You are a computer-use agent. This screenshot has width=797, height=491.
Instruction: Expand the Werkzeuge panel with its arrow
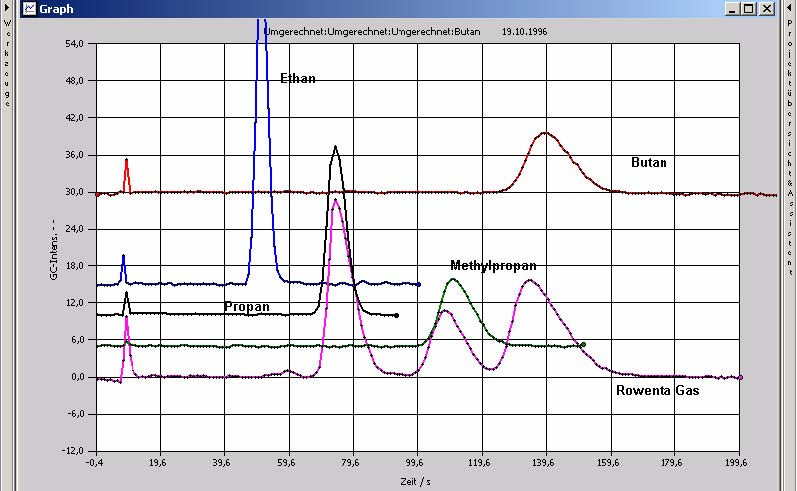pos(8,7)
